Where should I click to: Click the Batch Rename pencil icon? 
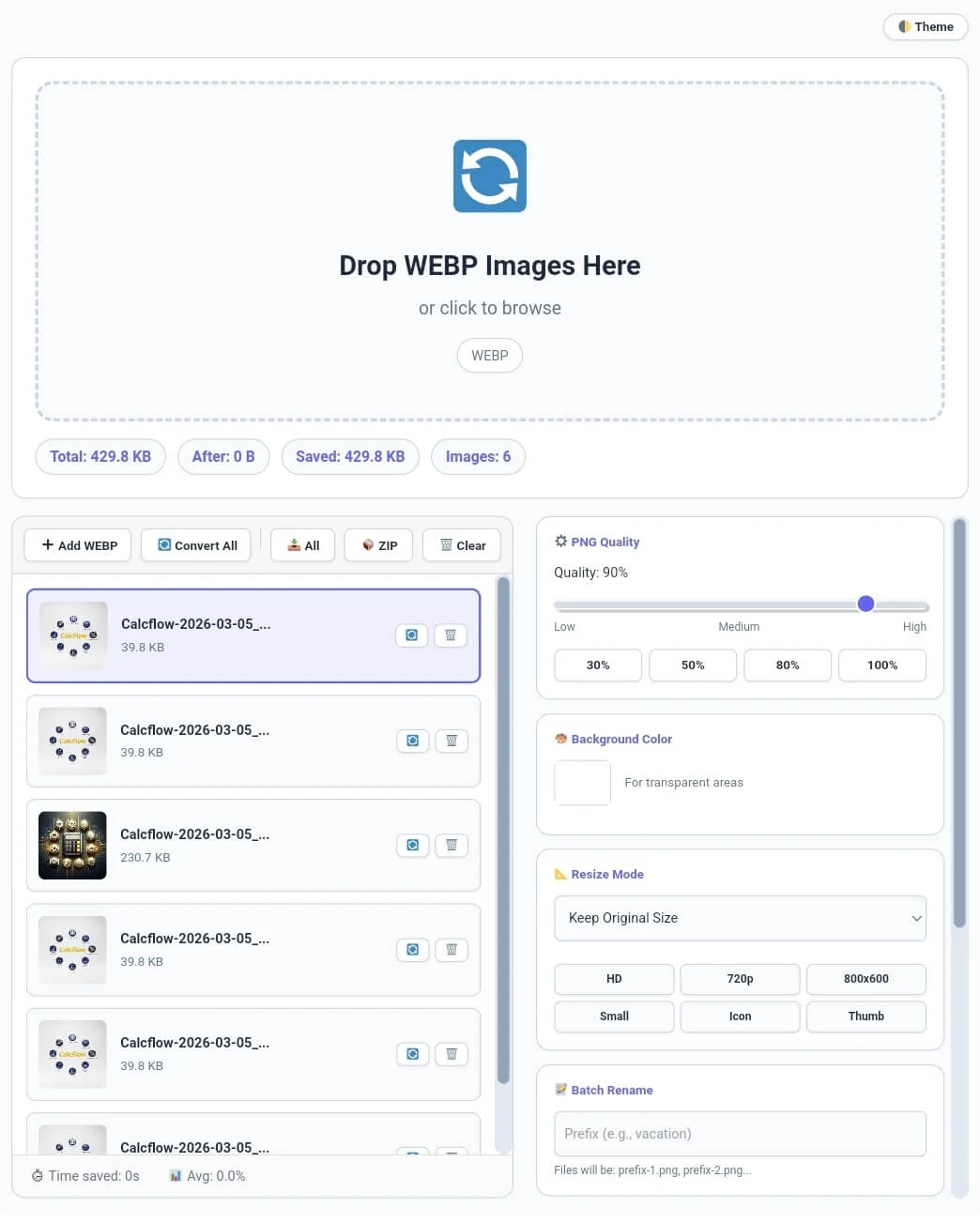(x=561, y=1089)
